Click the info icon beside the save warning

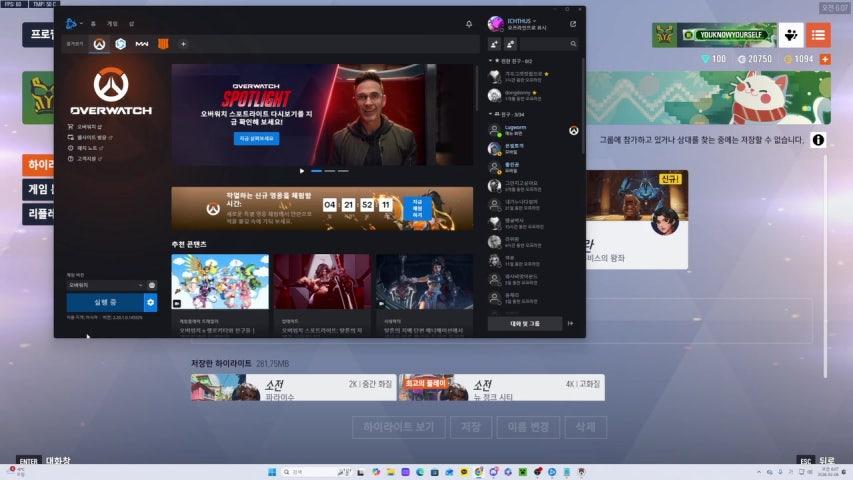(818, 140)
